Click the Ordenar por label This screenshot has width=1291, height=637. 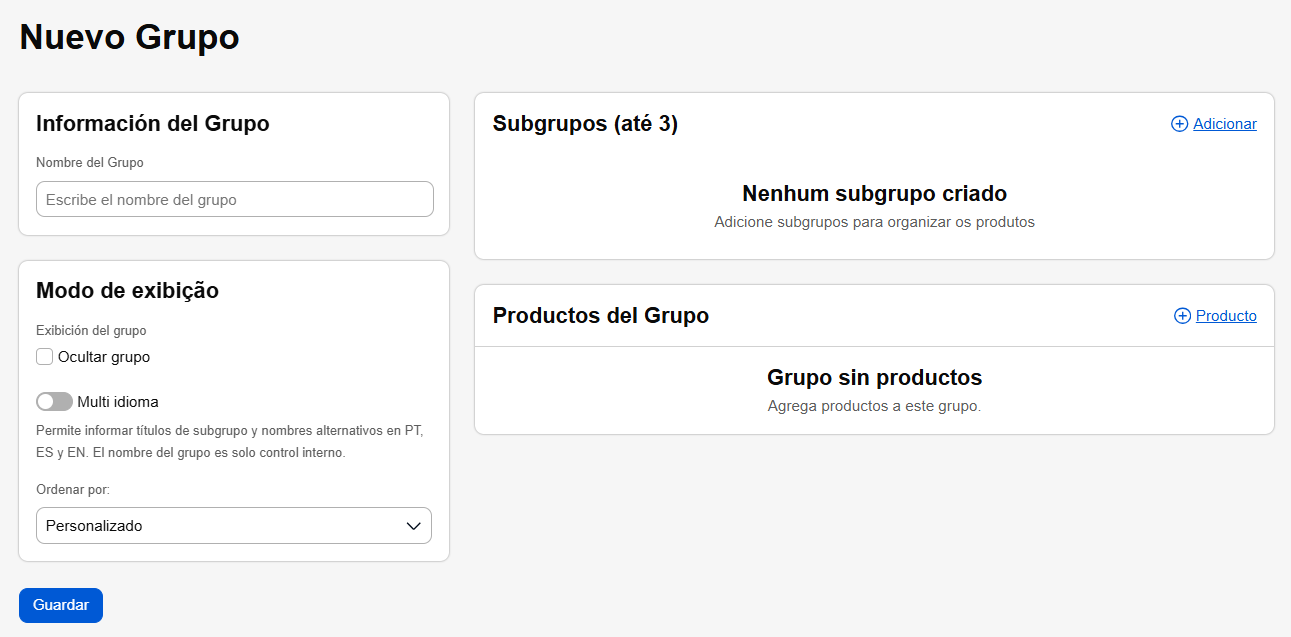(73, 490)
